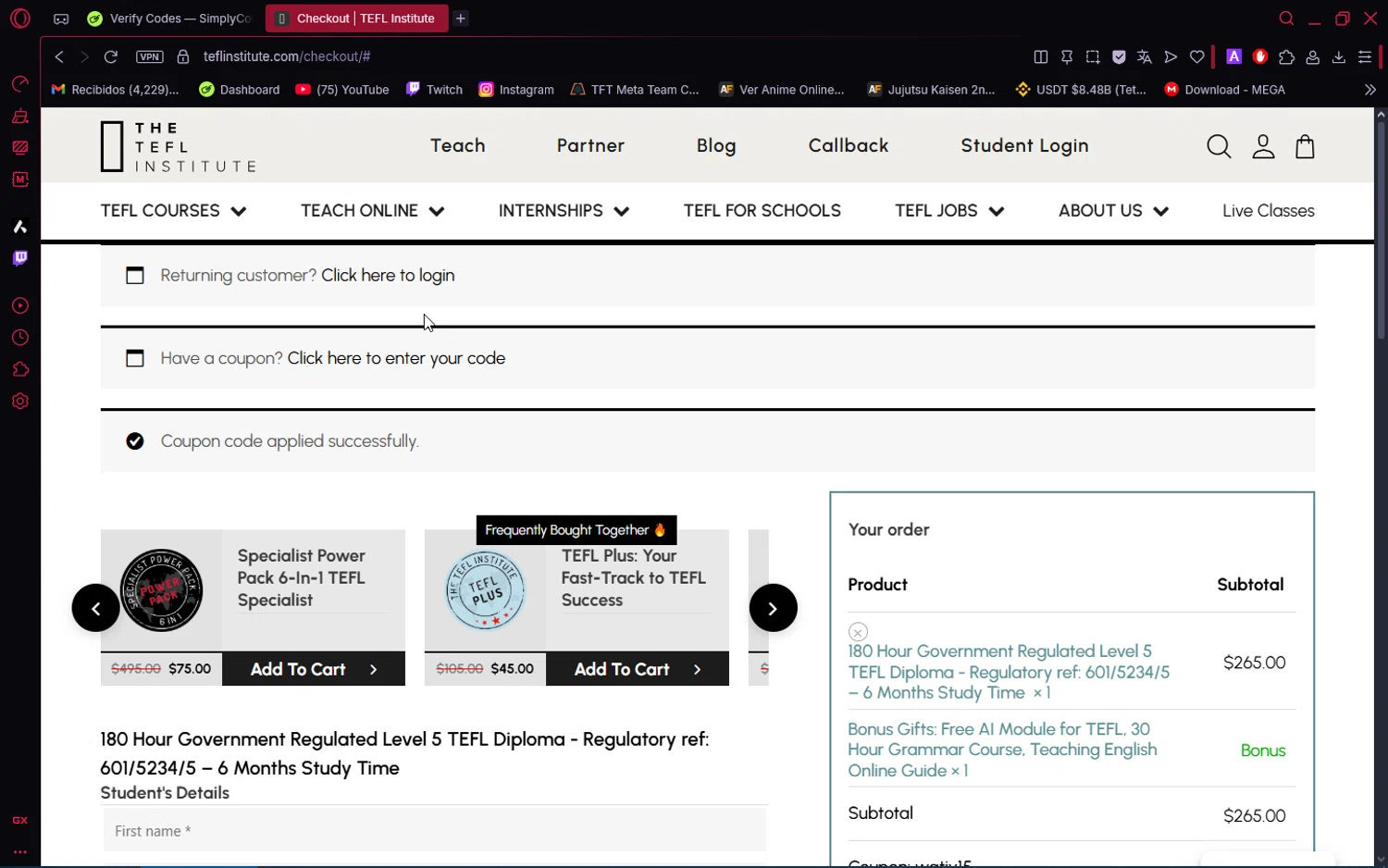Open Student Login
Screen dimensions: 1388x868
coord(1024,145)
